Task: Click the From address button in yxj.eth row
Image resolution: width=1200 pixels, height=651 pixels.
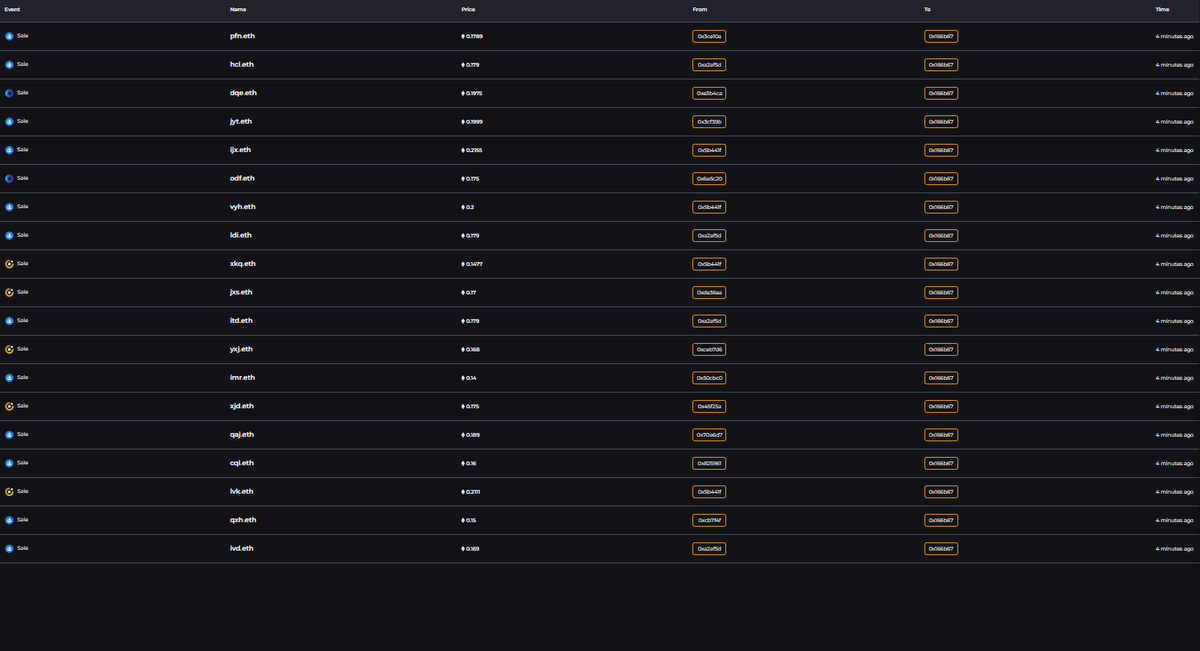Action: (x=709, y=349)
